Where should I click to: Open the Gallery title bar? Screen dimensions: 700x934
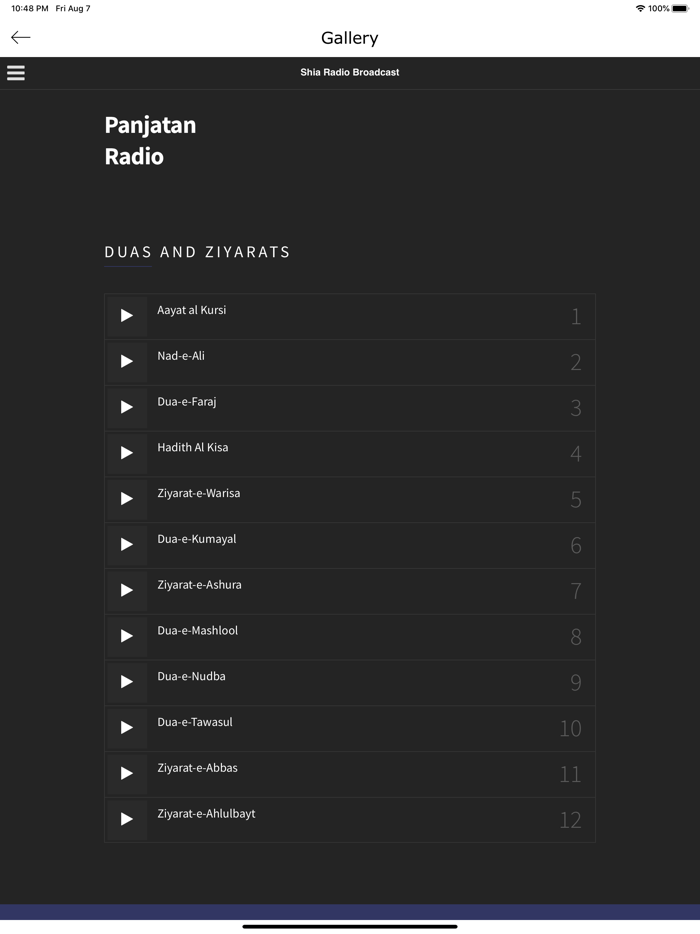[x=349, y=37]
